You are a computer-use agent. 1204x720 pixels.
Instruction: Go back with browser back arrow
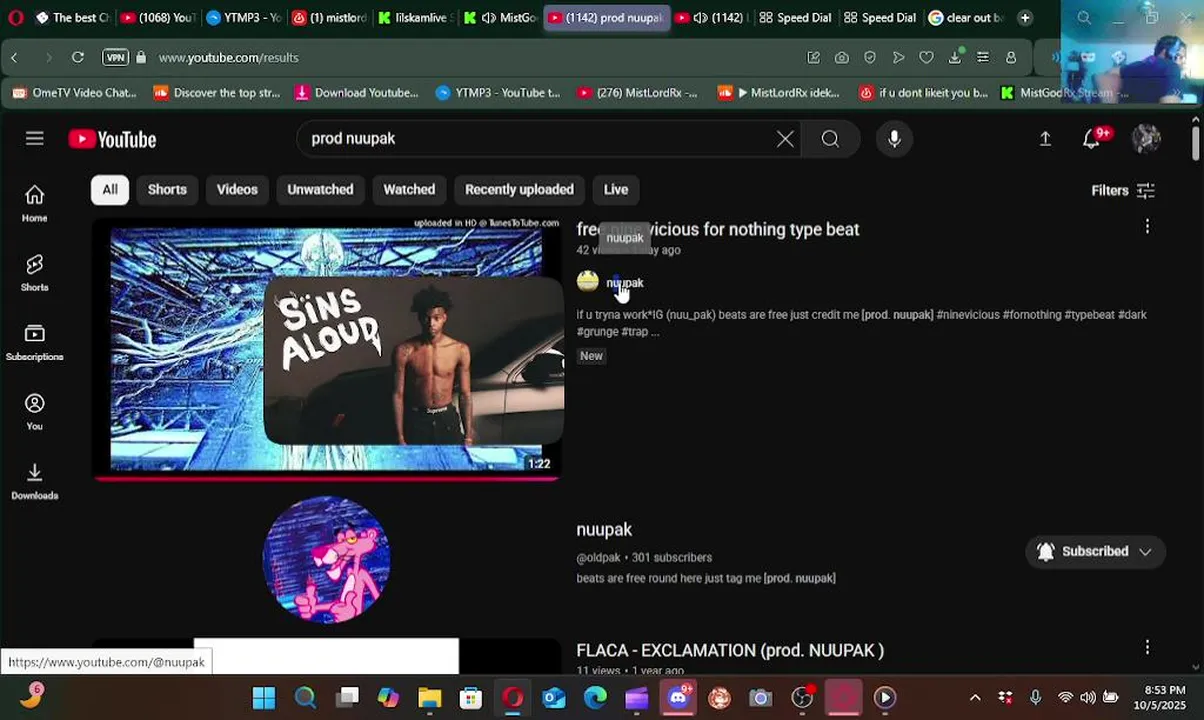[x=15, y=58]
